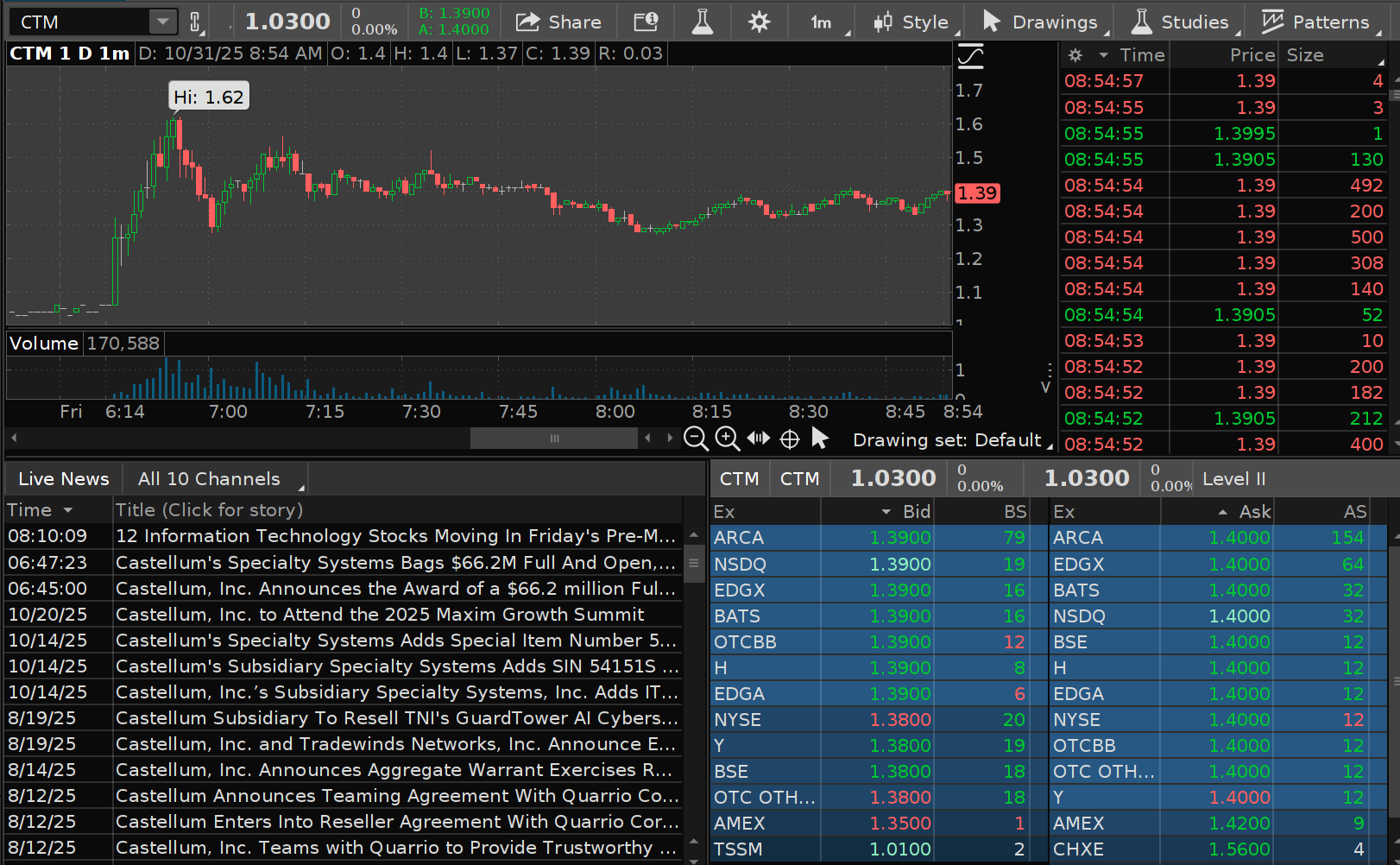Screen dimensions: 1400x865
Task: Select the TSSM bid row at 1.0100
Action: 870,849
